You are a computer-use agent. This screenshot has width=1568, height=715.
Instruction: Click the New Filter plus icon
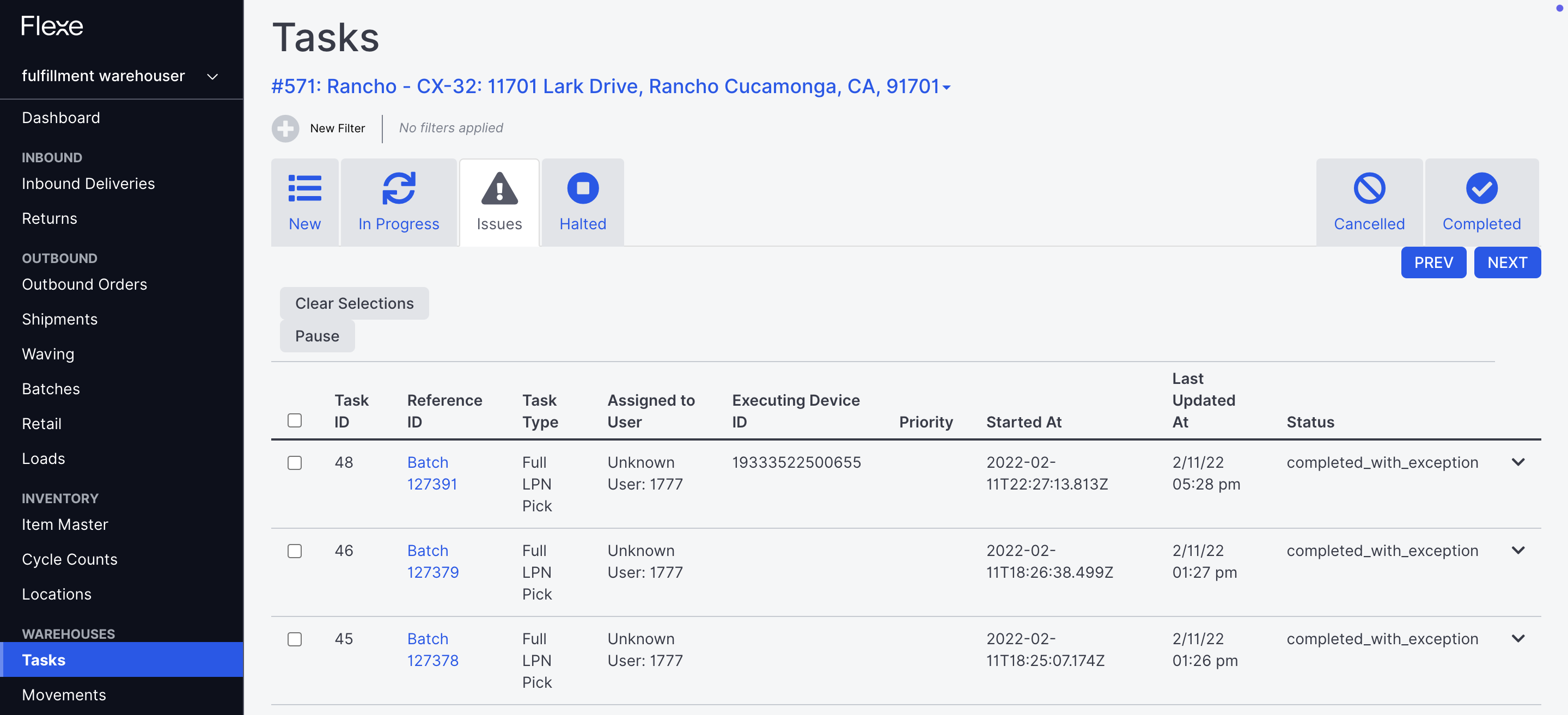point(285,129)
